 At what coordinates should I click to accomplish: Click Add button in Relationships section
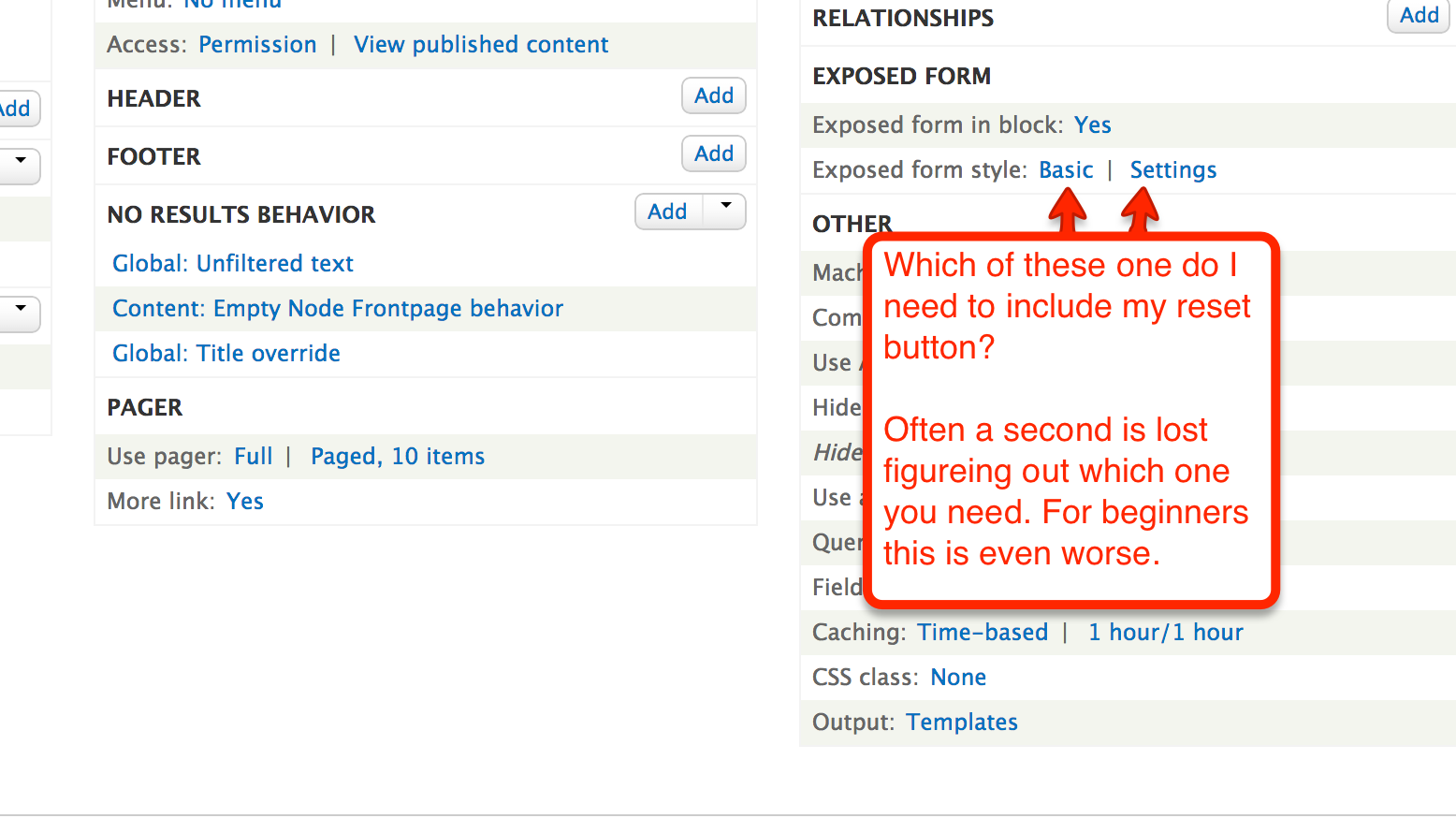(x=1419, y=15)
